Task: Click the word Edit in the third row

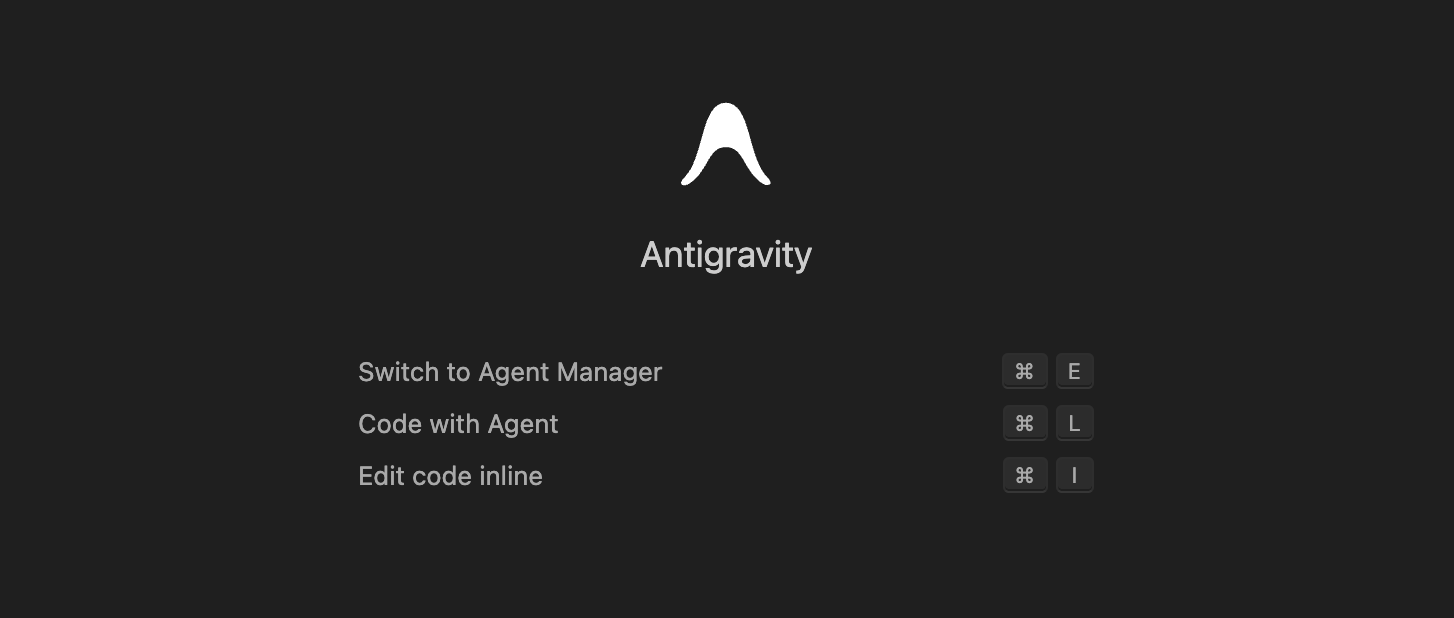Action: click(378, 476)
